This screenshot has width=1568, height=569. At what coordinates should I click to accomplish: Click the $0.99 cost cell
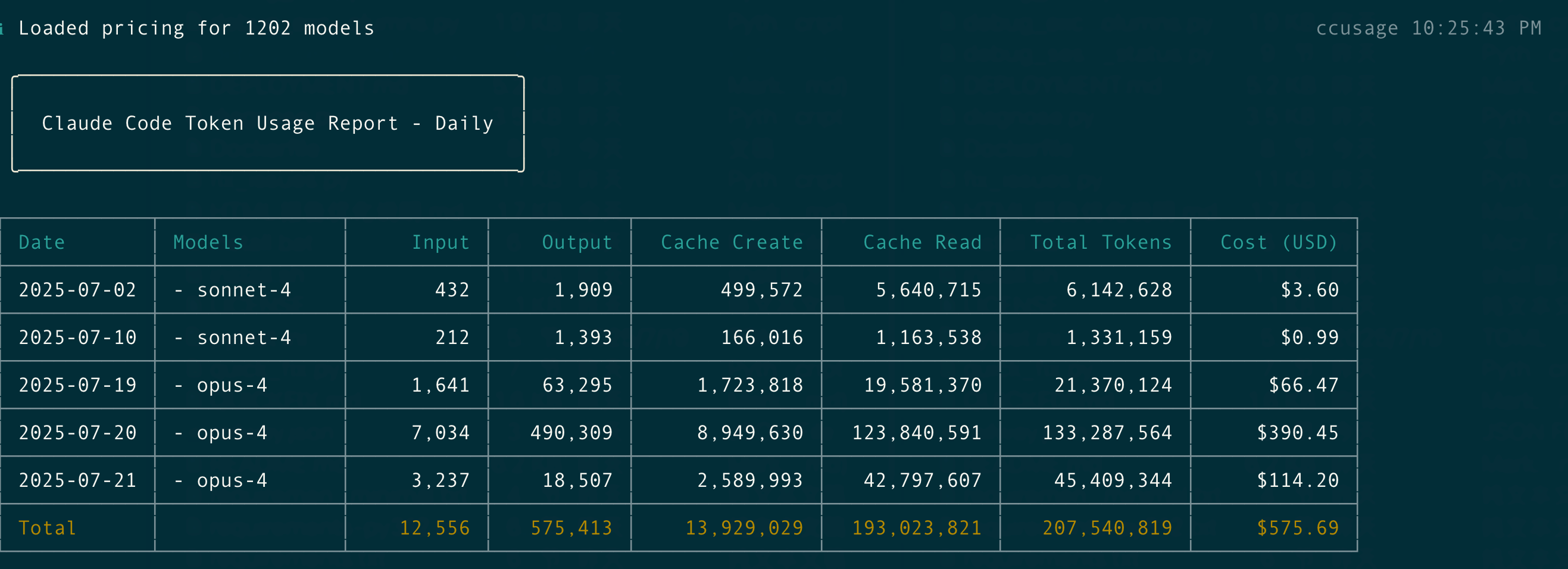(1309, 337)
